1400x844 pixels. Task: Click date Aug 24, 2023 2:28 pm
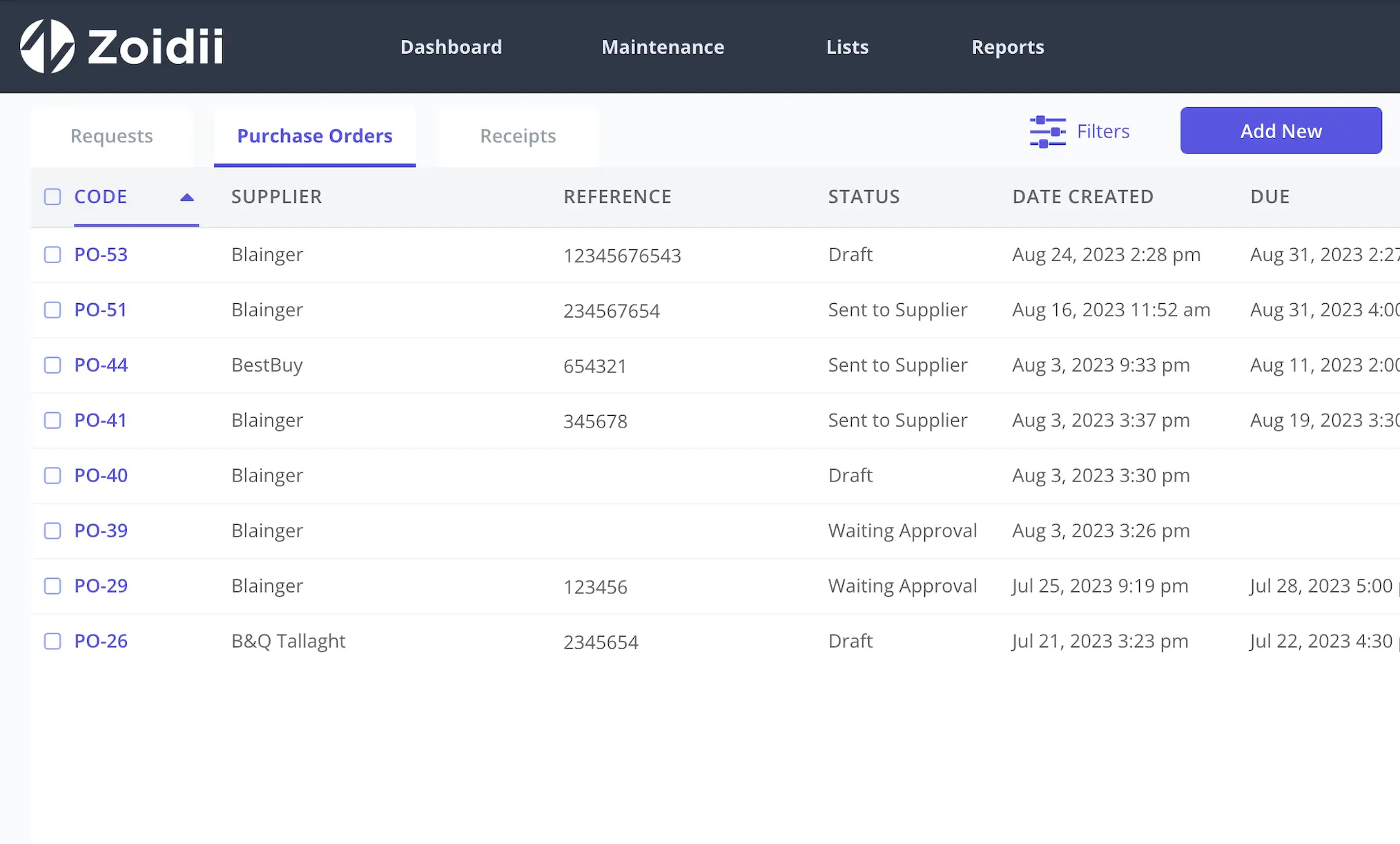tap(1107, 255)
